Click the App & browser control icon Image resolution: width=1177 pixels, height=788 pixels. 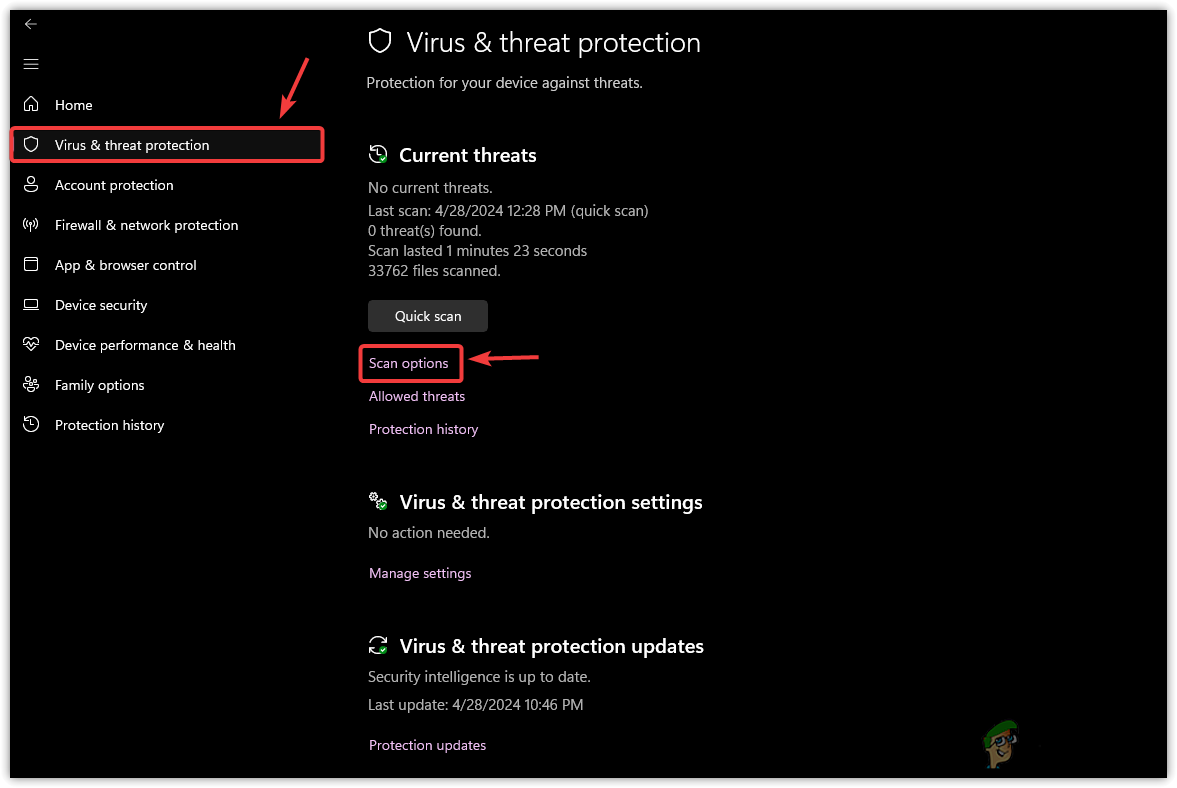[31, 265]
